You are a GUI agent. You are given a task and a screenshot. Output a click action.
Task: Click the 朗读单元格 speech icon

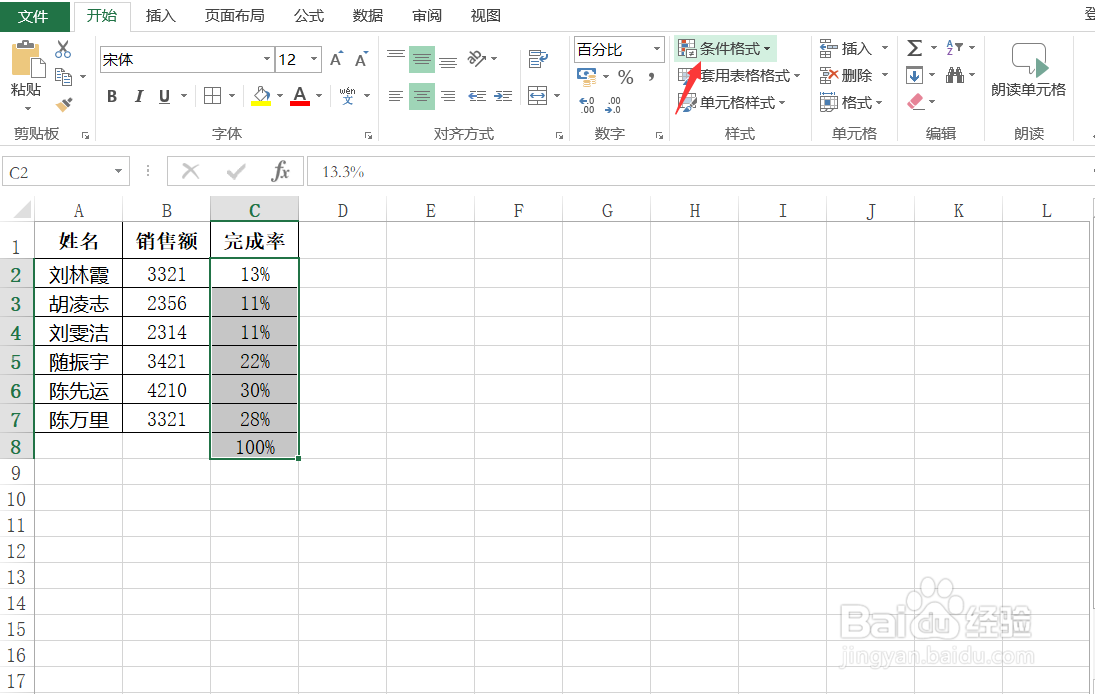coord(1030,60)
